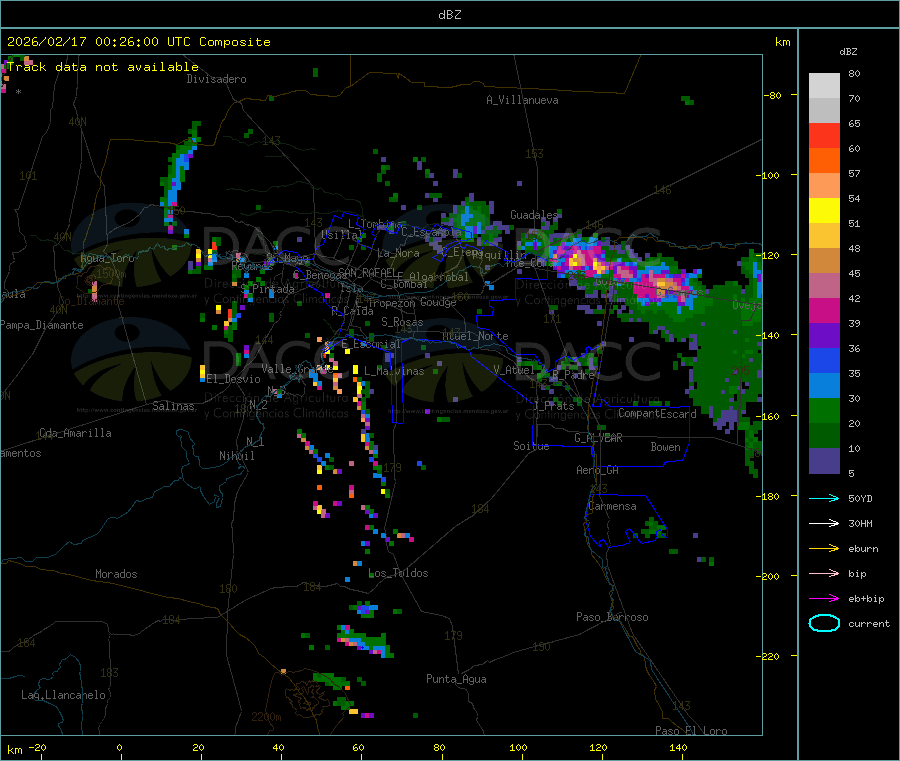900x761 pixels.
Task: Select the Los_Toldos location label
Action: pyautogui.click(x=398, y=573)
